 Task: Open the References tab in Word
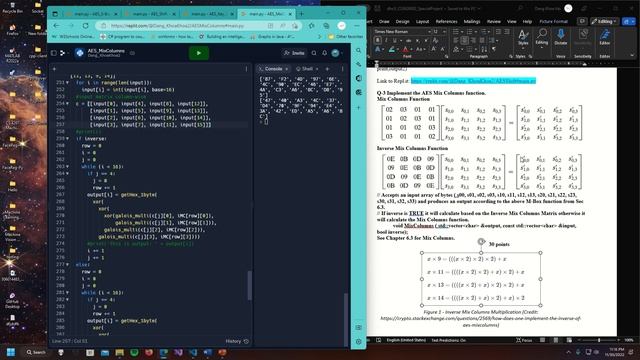(x=446, y=21)
